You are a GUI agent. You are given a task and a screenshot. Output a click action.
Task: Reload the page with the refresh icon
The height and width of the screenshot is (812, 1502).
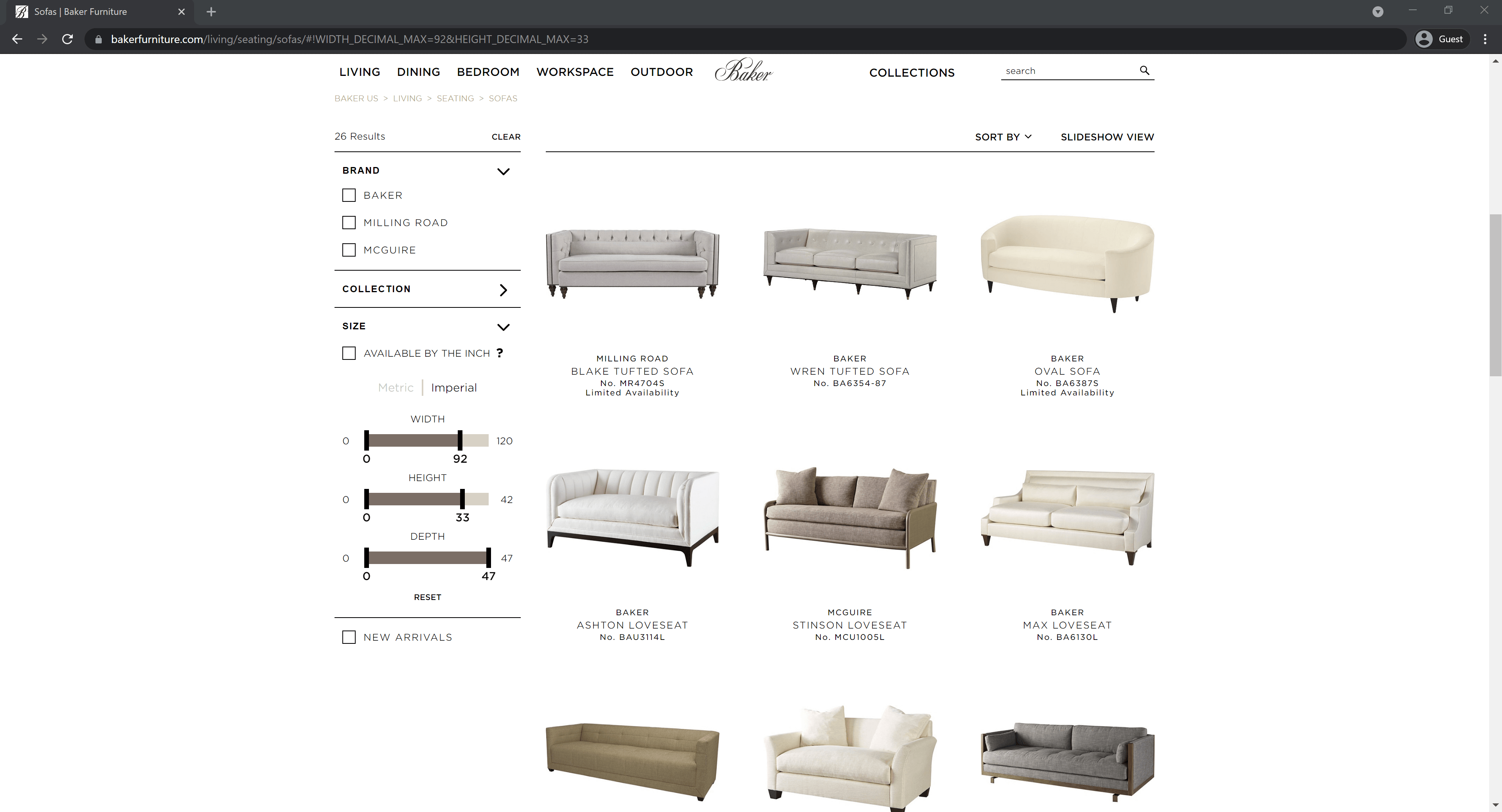(68, 39)
